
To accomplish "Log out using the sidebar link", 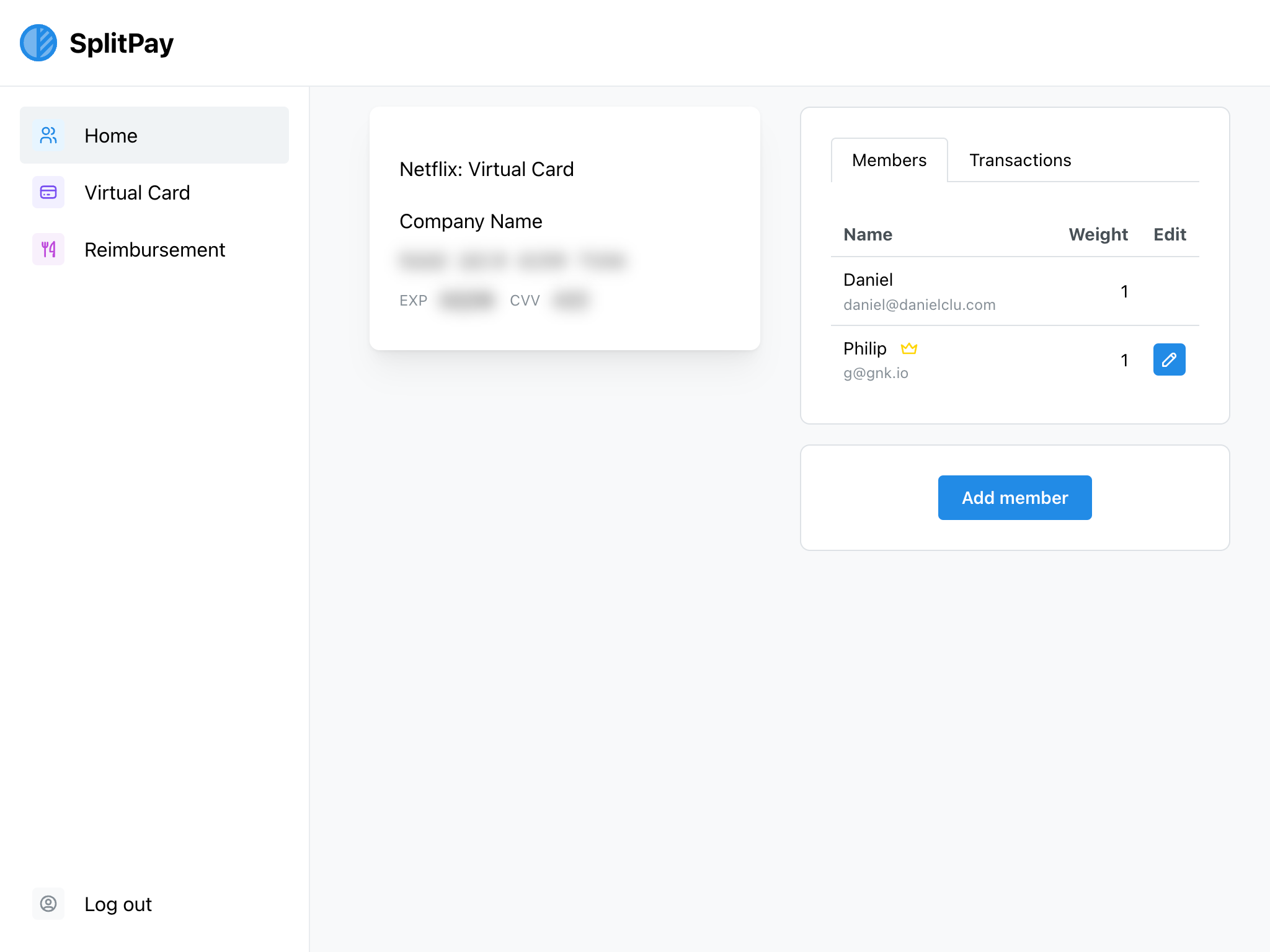I will (x=118, y=904).
